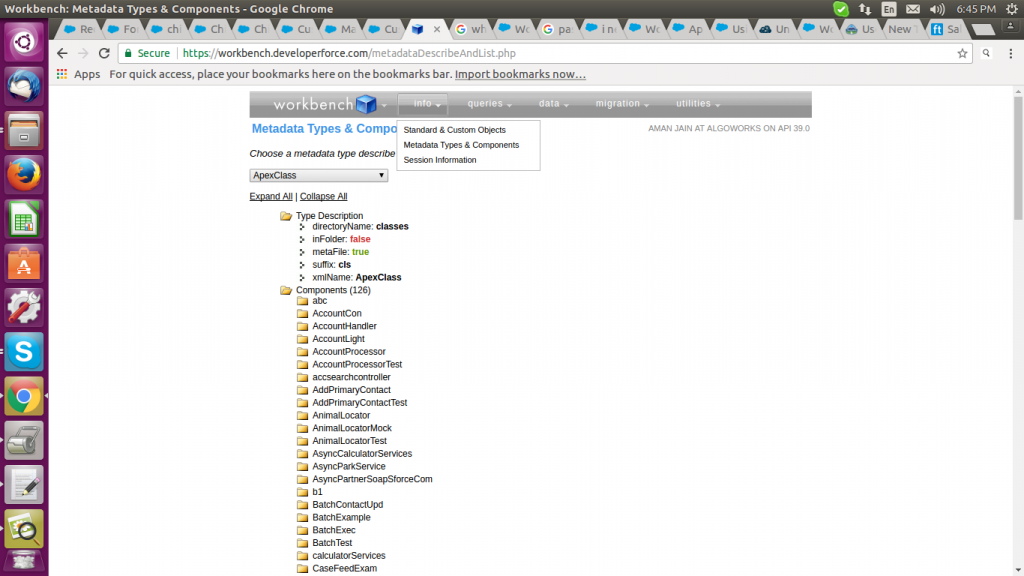Viewport: 1024px width, 576px height.
Task: Open keyboard language En indicator
Action: pos(889,9)
